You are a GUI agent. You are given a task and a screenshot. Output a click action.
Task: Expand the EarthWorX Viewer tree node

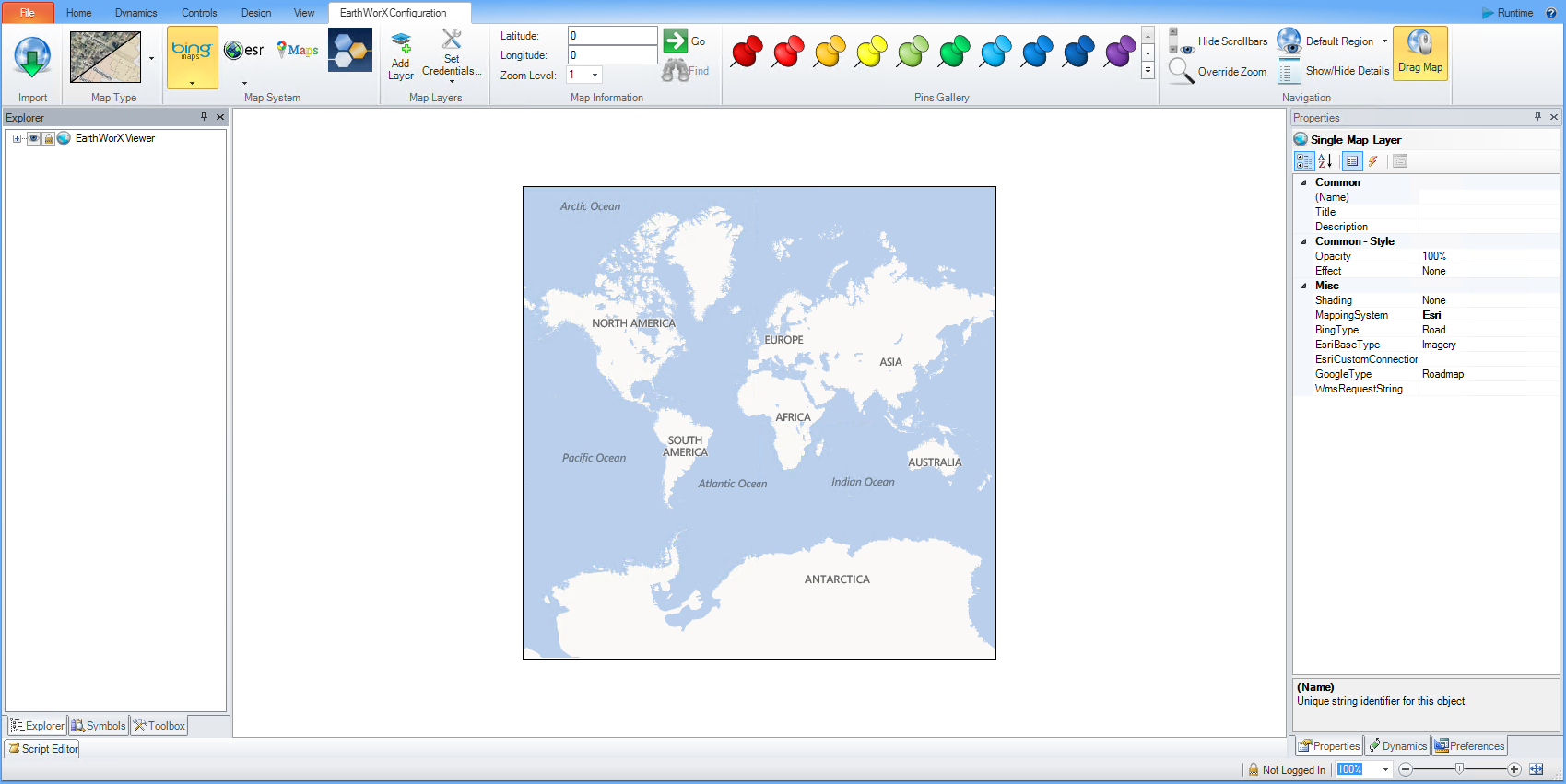17,138
